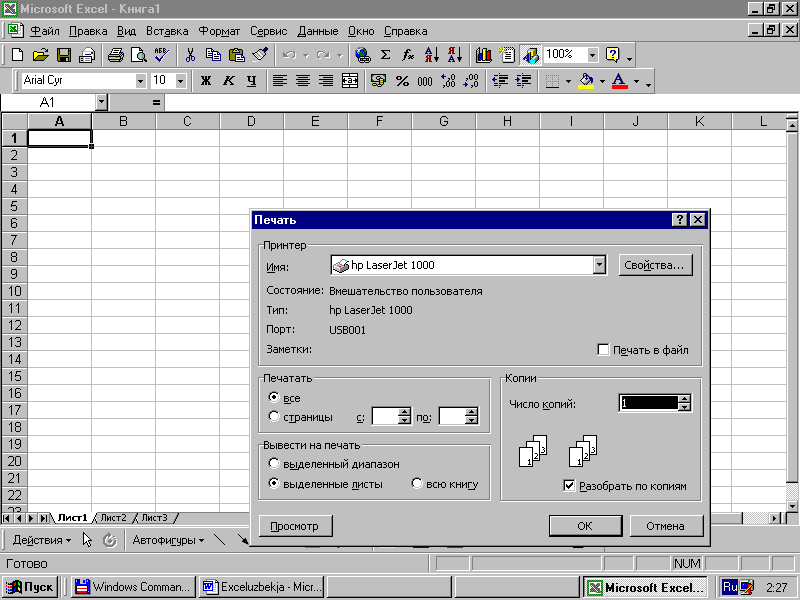Click the 'Число копий' input field
The width and height of the screenshot is (800, 600).
coord(649,403)
